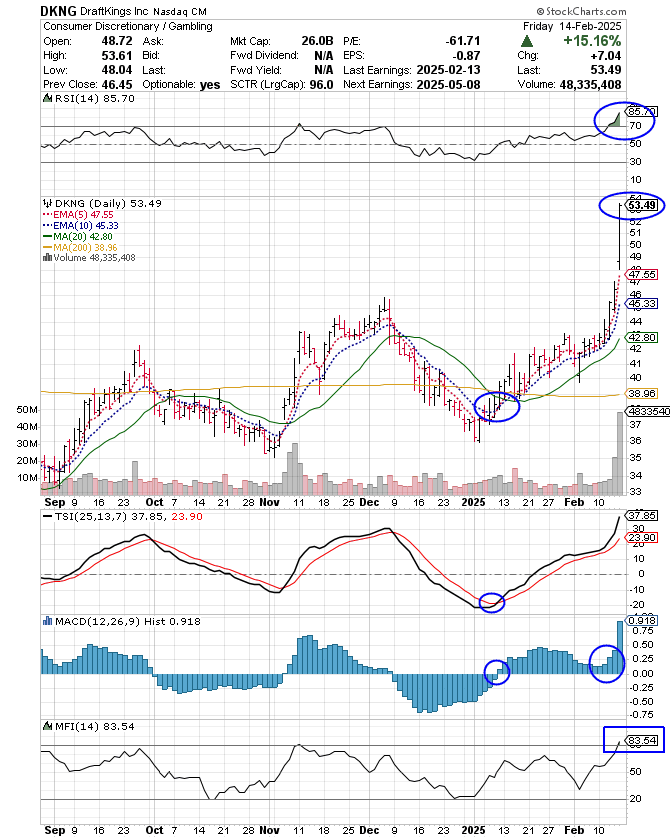
Task: Click the Next Earnings date 2025-05-08
Action: click(448, 84)
